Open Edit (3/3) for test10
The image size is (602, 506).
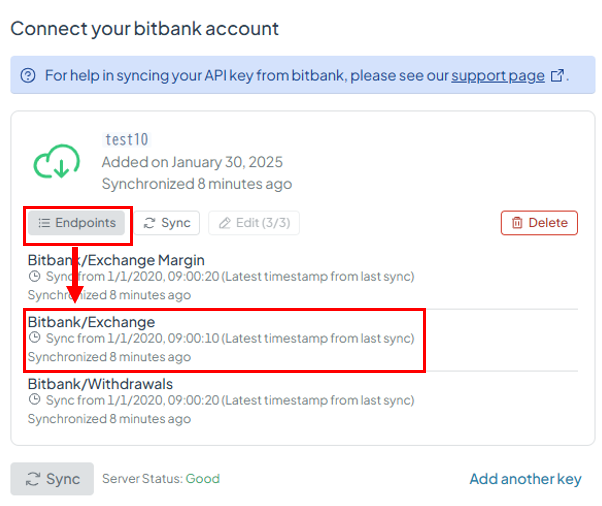(x=254, y=223)
